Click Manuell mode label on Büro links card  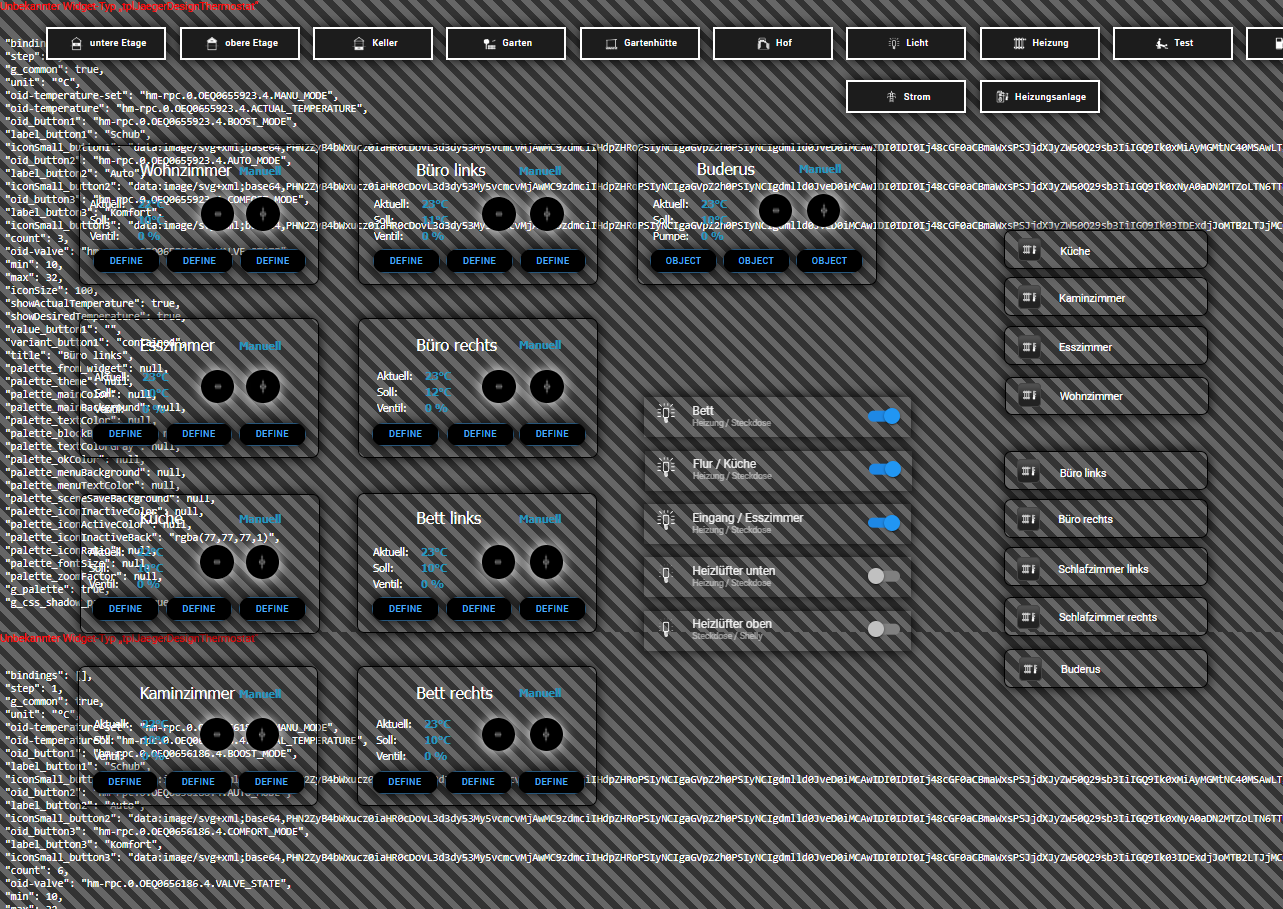pyautogui.click(x=540, y=172)
